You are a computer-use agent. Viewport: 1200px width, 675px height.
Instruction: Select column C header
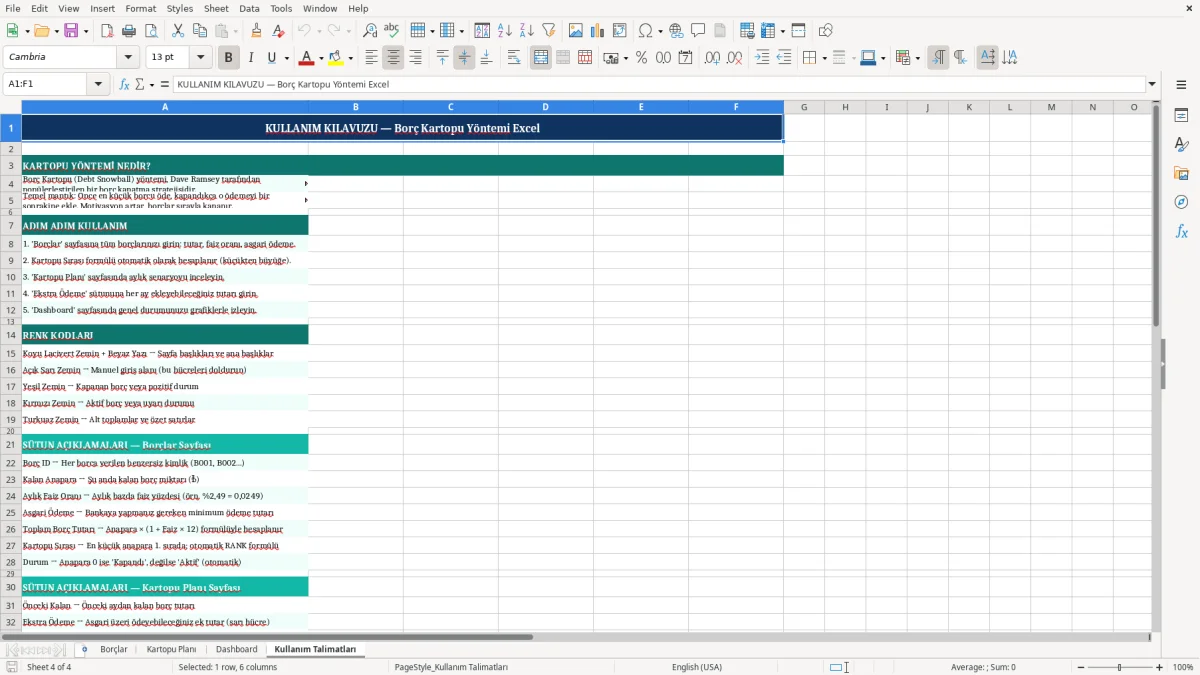coord(450,107)
